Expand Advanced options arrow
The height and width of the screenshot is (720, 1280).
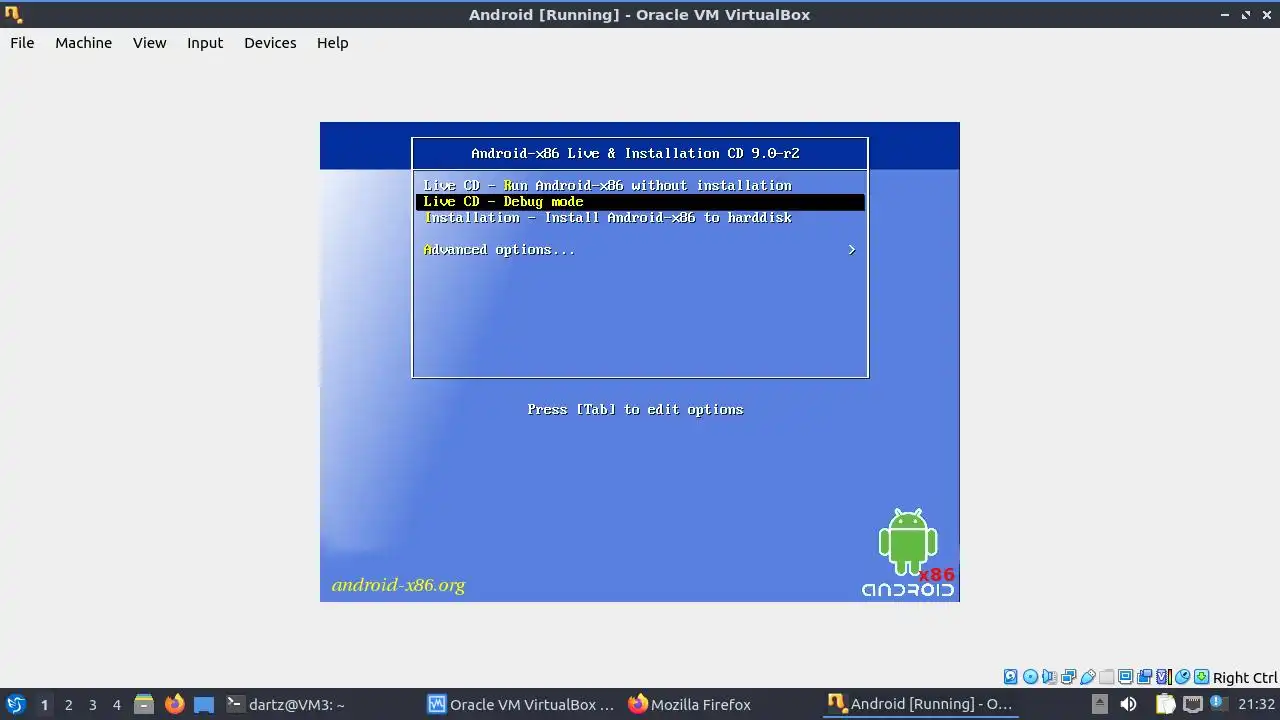click(x=852, y=250)
